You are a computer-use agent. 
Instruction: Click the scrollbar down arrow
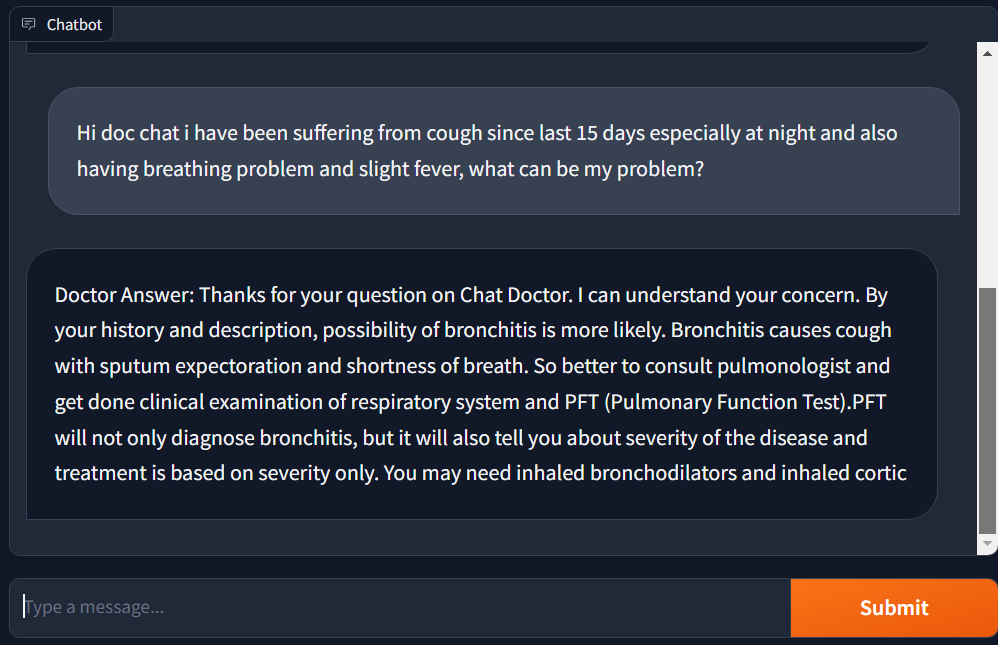(987, 544)
